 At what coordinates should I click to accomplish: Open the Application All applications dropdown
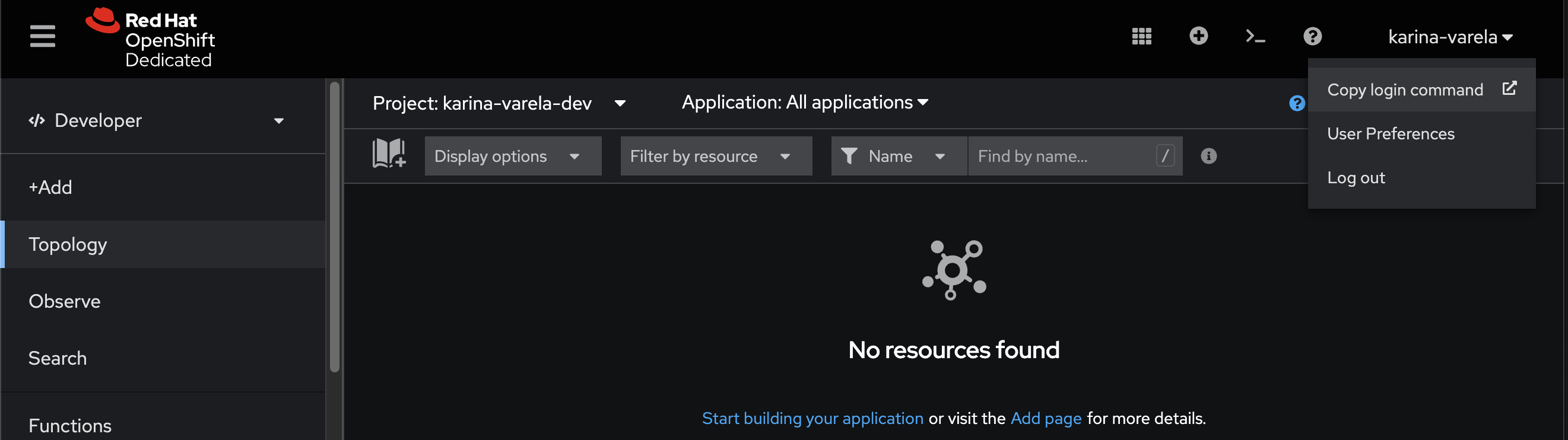(805, 102)
